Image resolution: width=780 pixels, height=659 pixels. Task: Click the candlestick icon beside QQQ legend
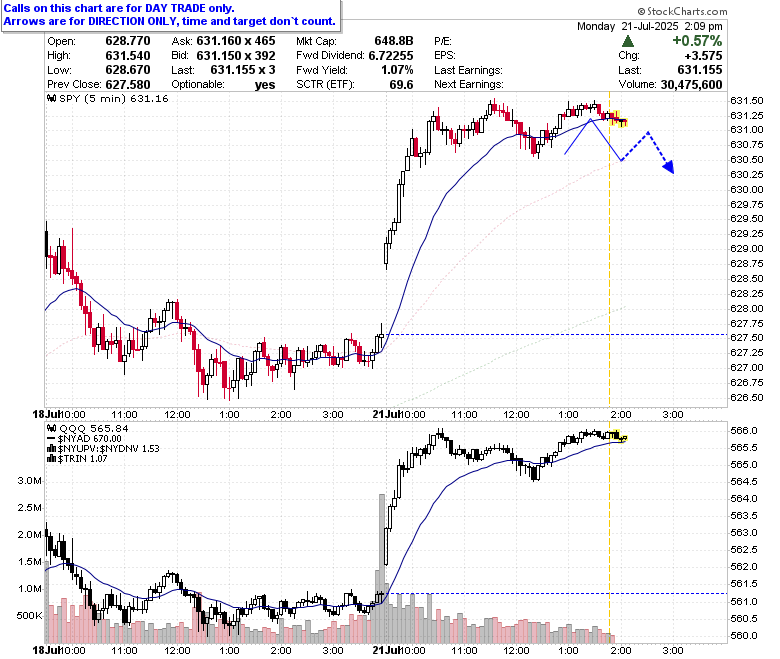[x=51, y=428]
